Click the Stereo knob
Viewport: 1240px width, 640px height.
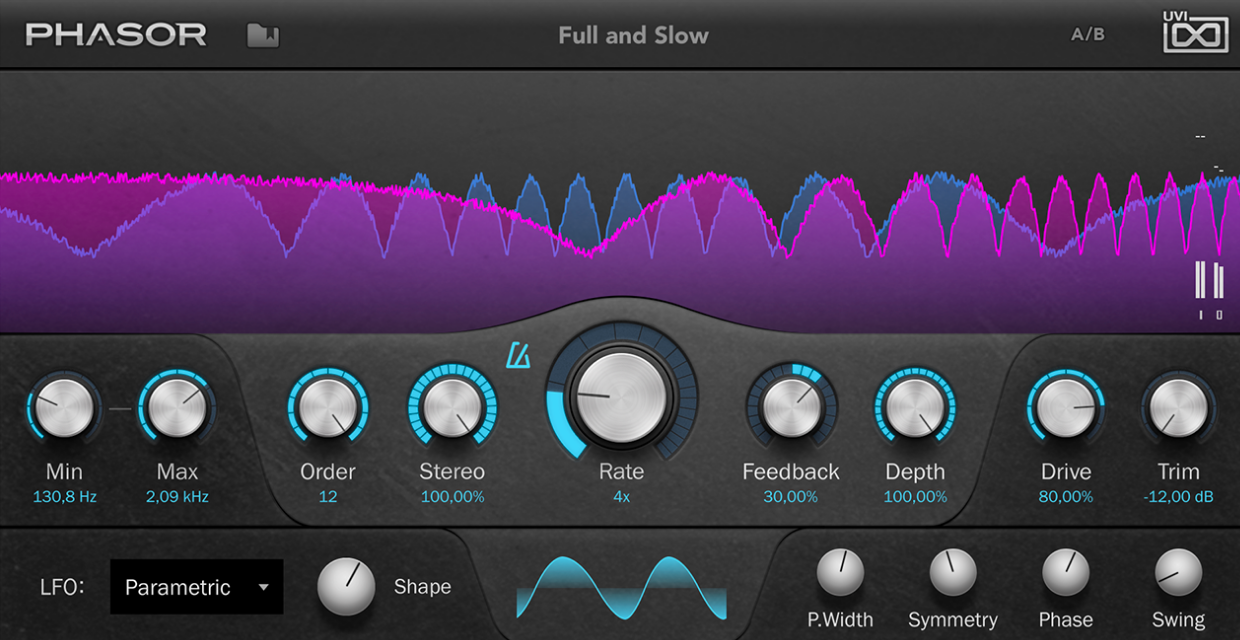(x=452, y=408)
